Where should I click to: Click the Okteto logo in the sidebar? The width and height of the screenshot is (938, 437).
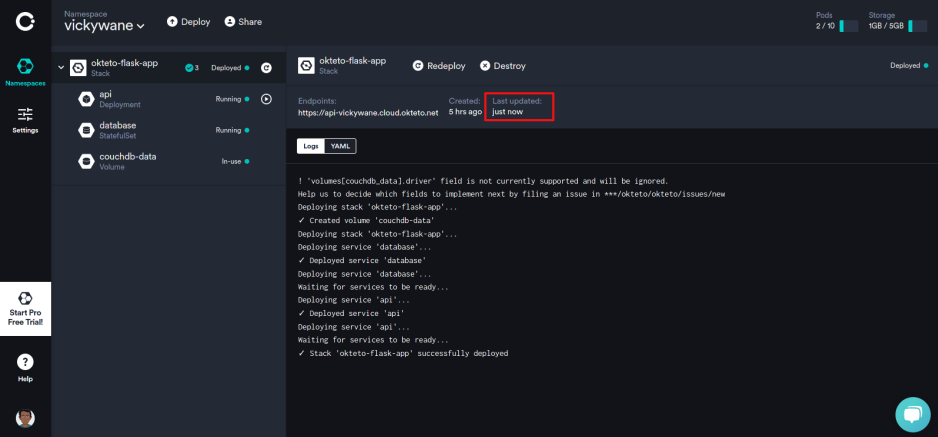click(25, 23)
